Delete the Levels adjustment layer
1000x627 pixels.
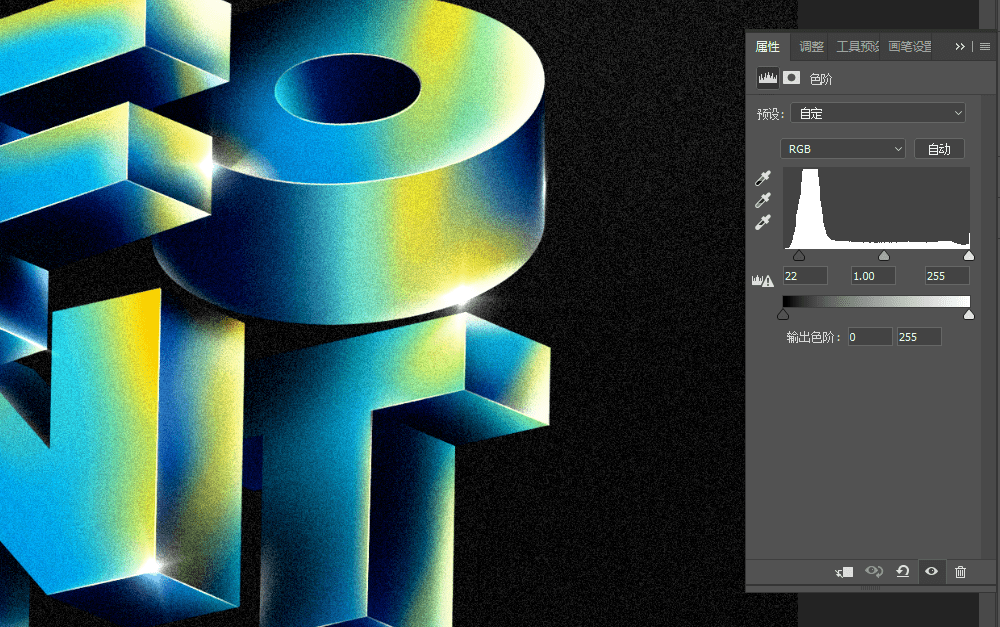961,571
